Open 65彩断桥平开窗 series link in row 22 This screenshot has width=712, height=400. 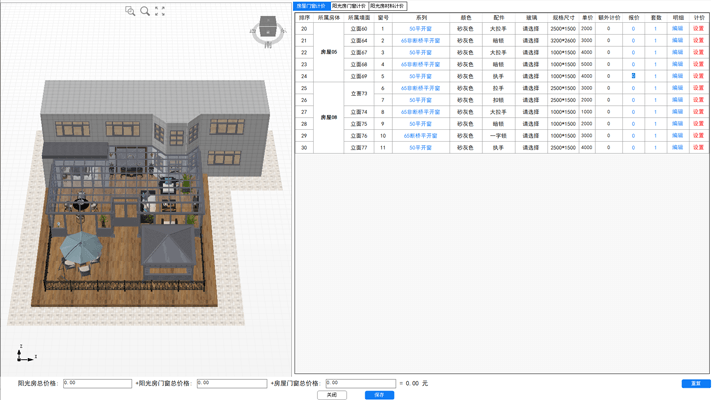tap(420, 53)
